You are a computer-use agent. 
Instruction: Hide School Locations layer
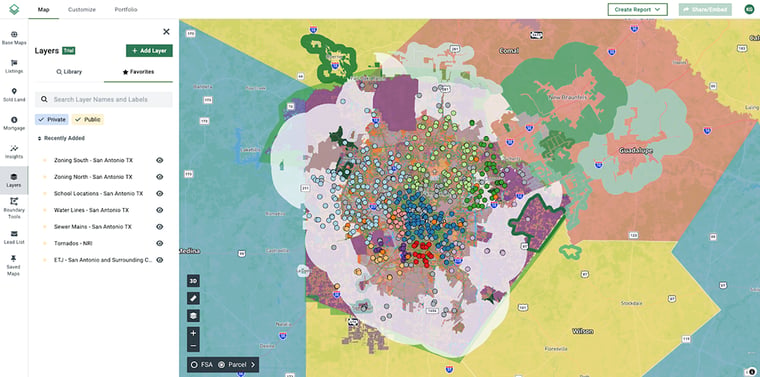[159, 193]
